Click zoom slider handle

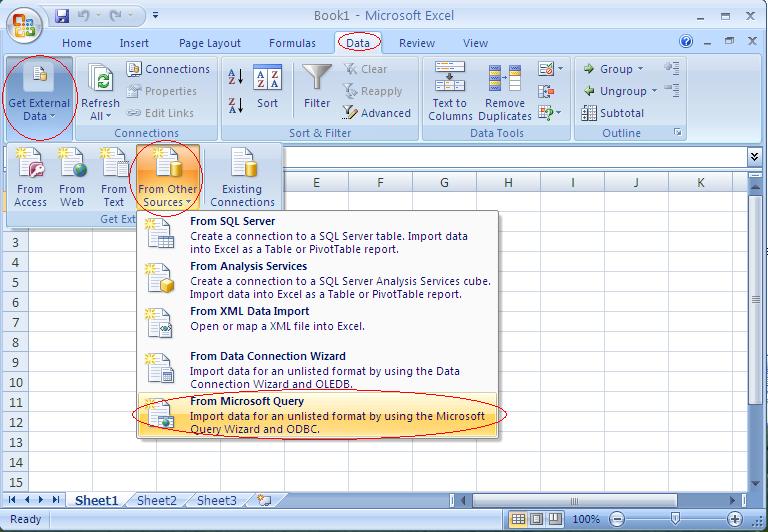(x=675, y=518)
